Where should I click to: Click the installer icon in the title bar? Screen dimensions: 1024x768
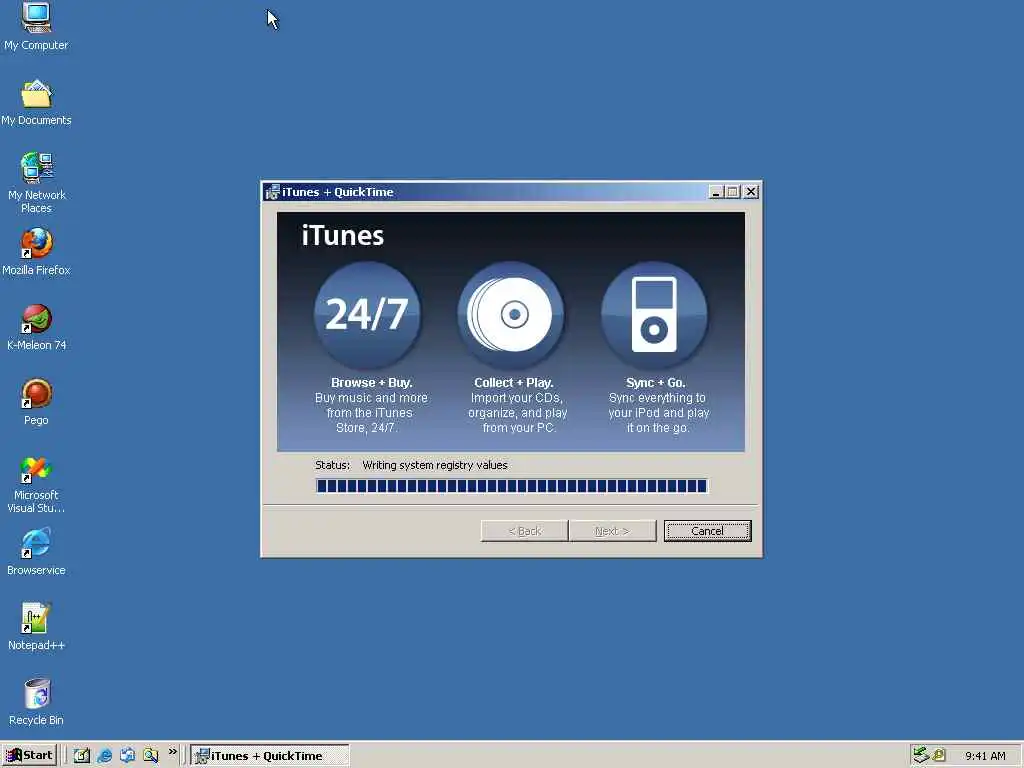pos(272,192)
